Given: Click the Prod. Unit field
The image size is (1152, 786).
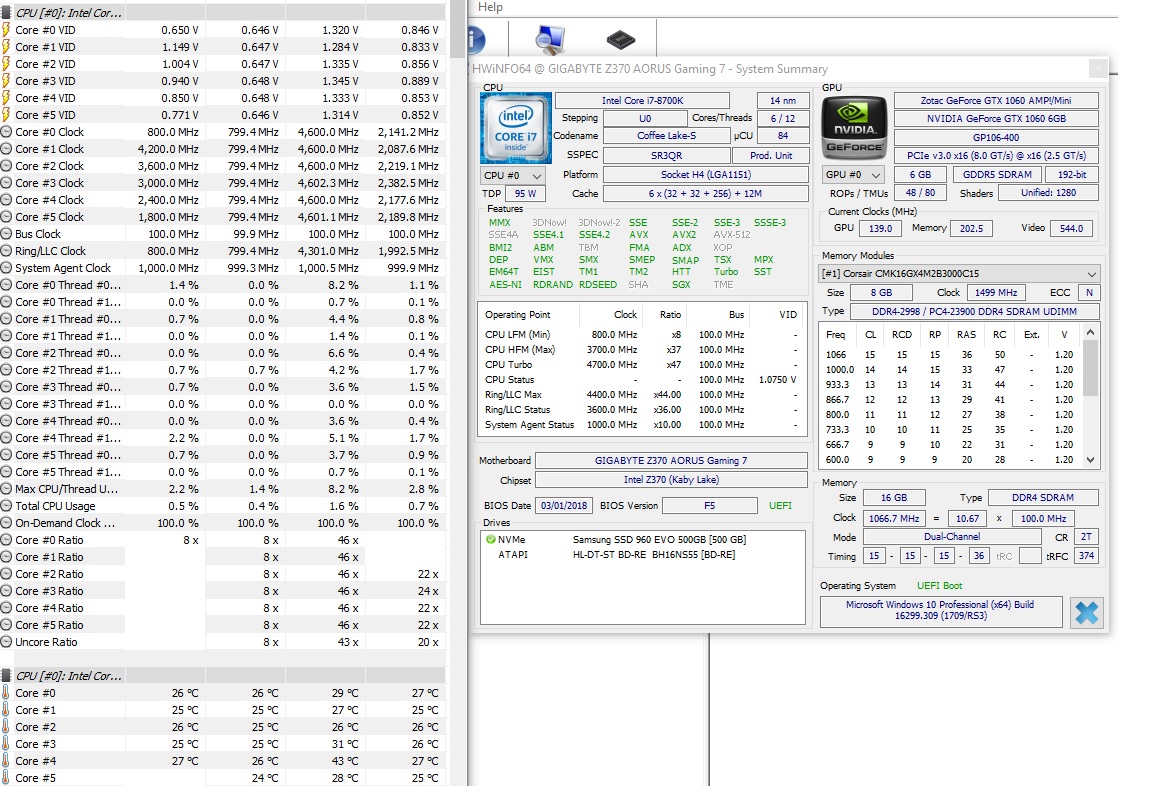Looking at the screenshot, I should pyautogui.click(x=771, y=155).
